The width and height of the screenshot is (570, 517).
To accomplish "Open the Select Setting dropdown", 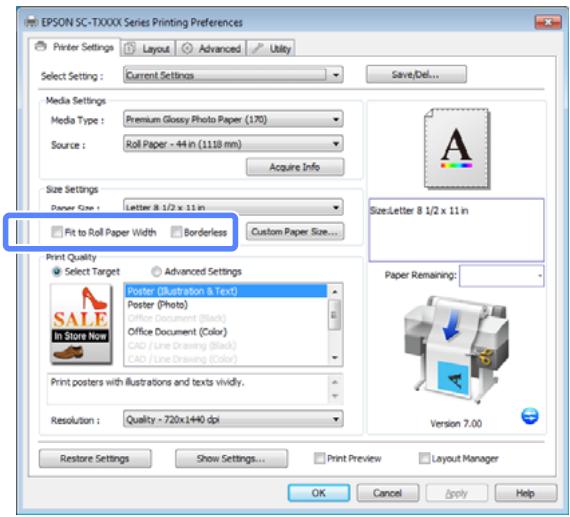I will [x=233, y=75].
